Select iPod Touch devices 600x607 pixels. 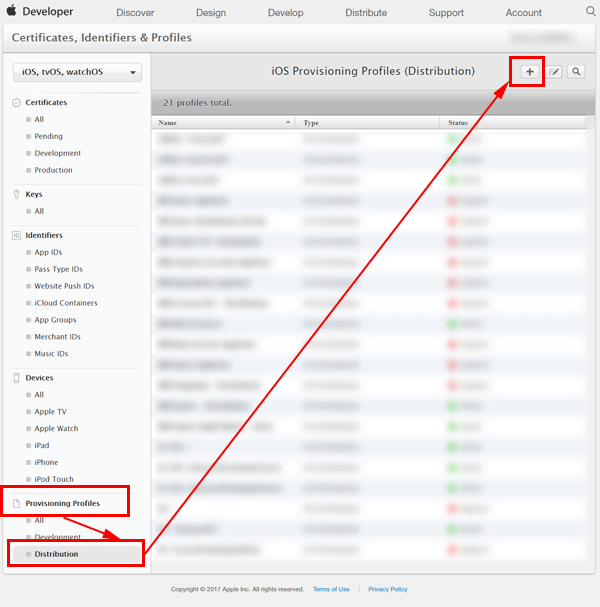(x=54, y=479)
